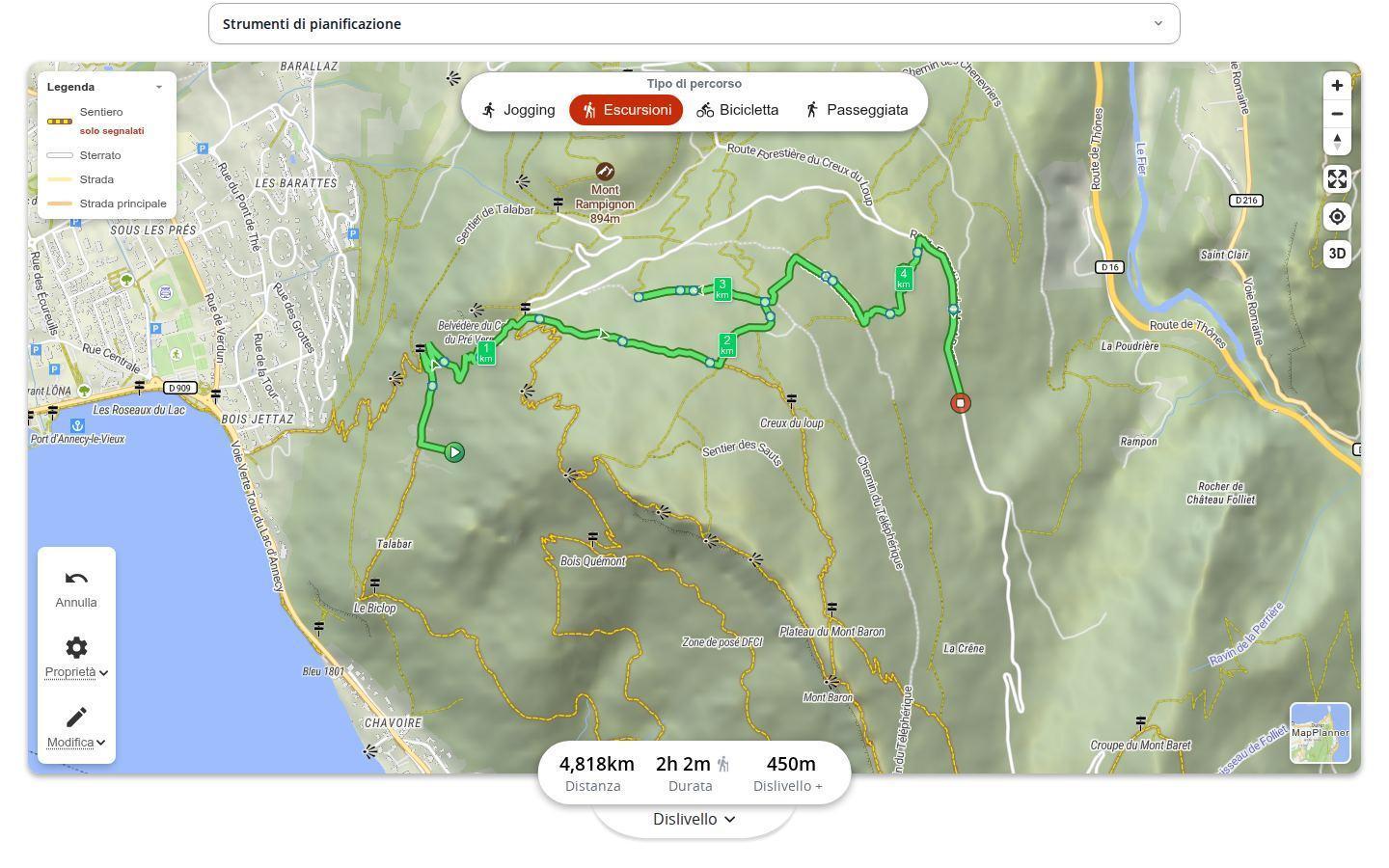Switch map to 3D view
This screenshot has width=1389, height=868.
(x=1337, y=254)
